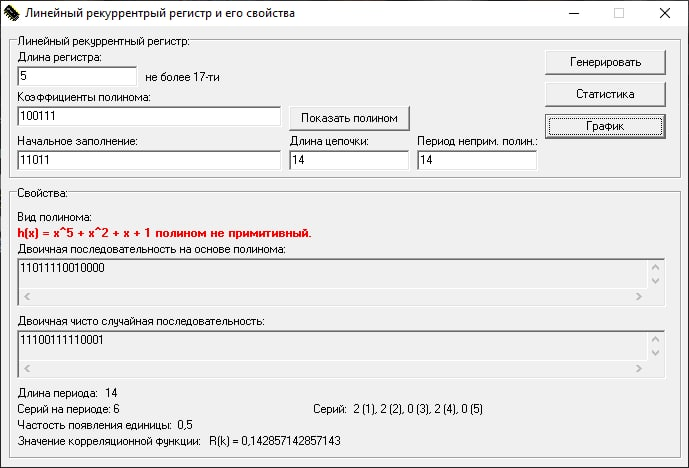Click the down arrow of the random sequence scrollbar

click(x=655, y=353)
